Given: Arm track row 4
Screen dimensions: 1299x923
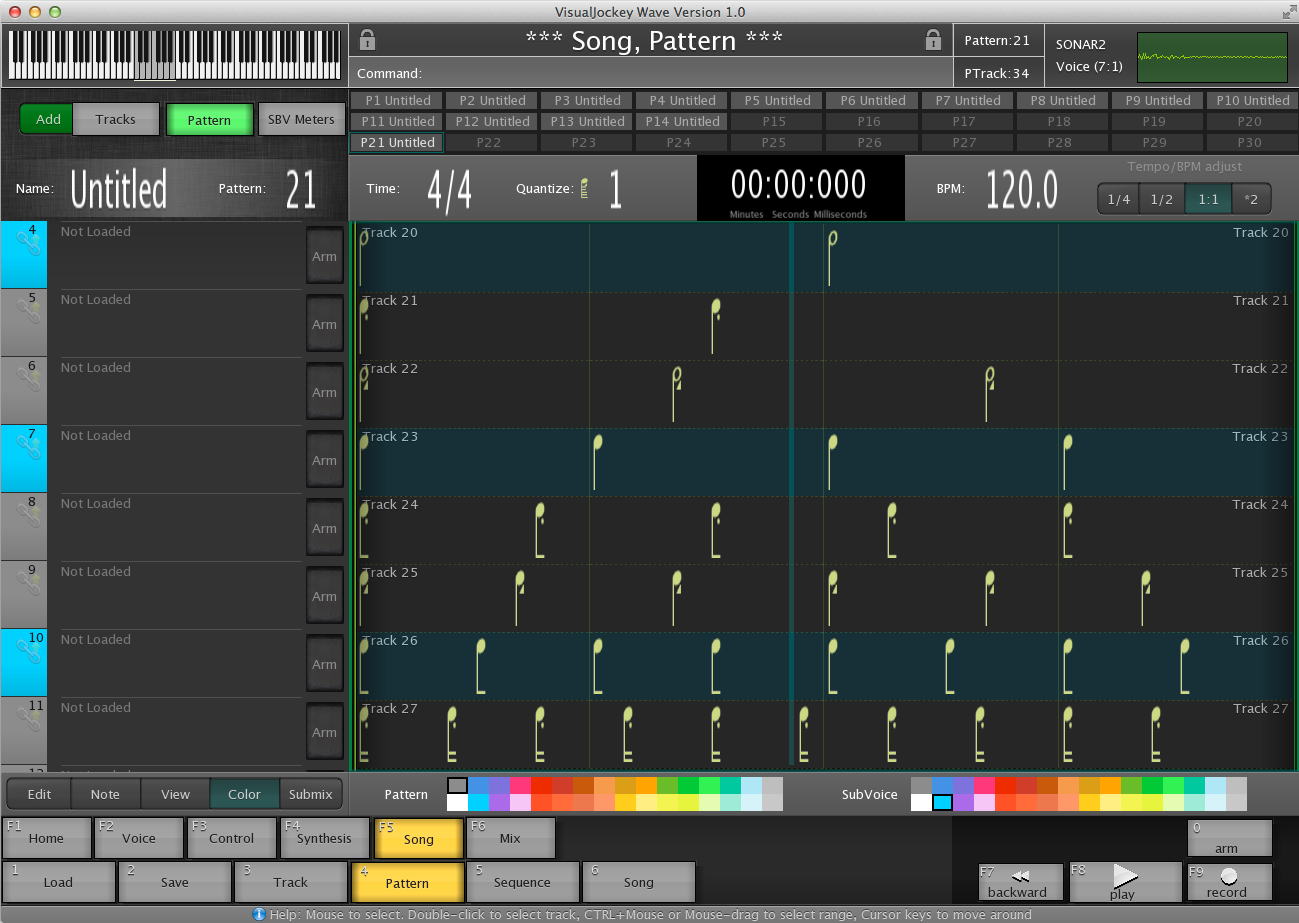Looking at the screenshot, I should click(324, 256).
